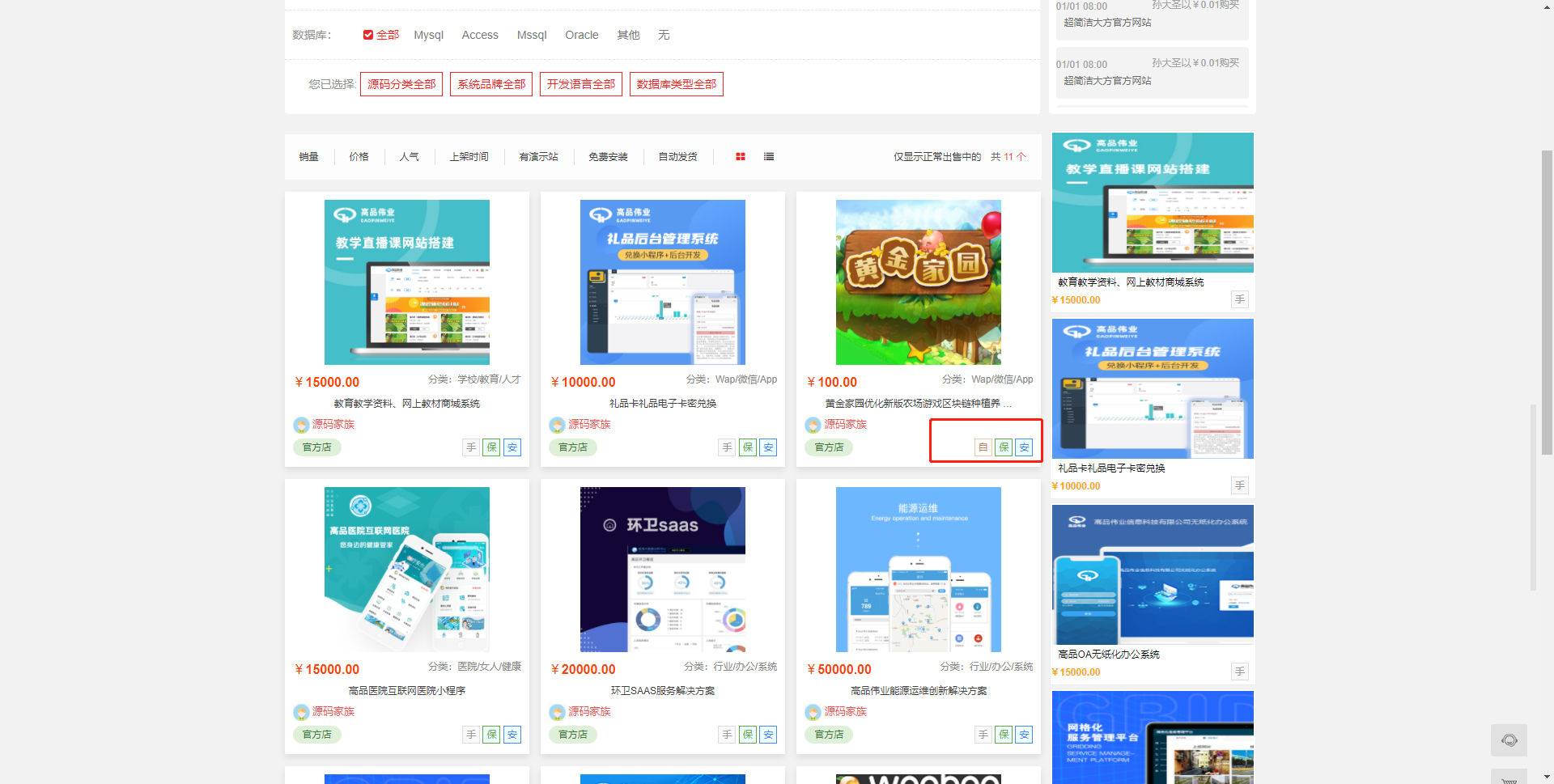Viewport: 1554px width, 784px height.
Task: Filter by 免费安装
Action: click(608, 157)
